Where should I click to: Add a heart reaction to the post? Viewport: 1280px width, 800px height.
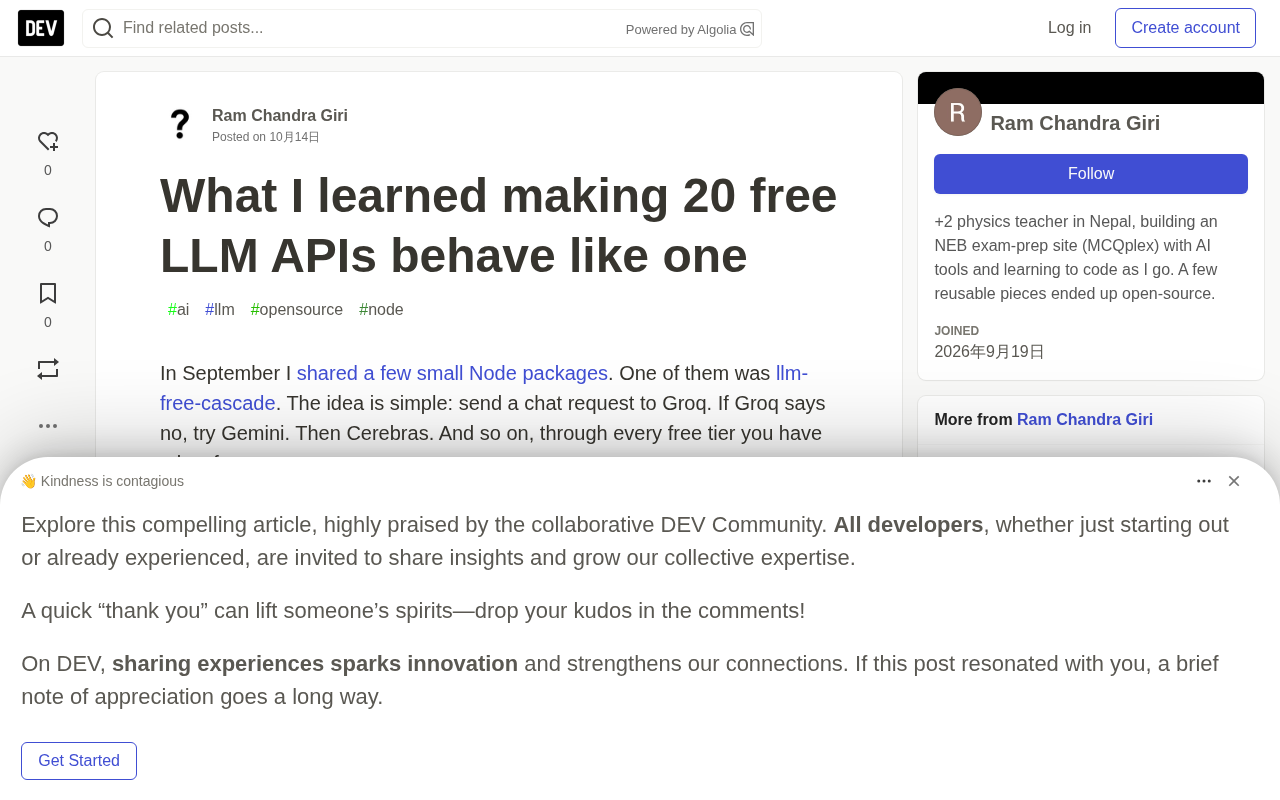(48, 142)
